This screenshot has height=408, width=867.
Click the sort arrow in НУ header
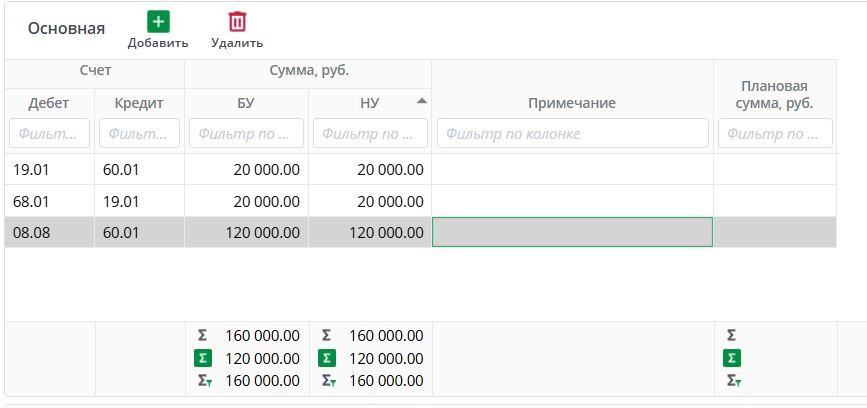tap(421, 100)
